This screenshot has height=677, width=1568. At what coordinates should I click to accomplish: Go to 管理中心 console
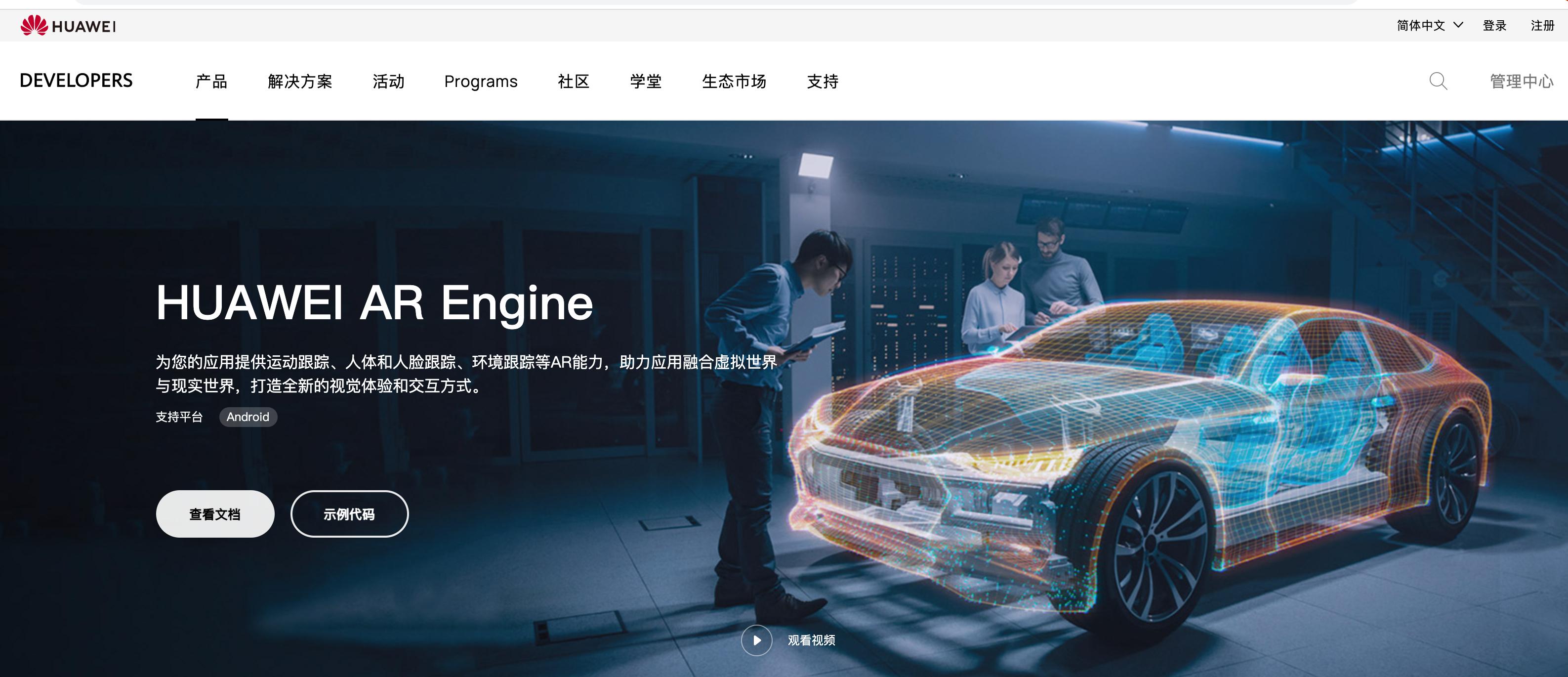click(x=1522, y=81)
